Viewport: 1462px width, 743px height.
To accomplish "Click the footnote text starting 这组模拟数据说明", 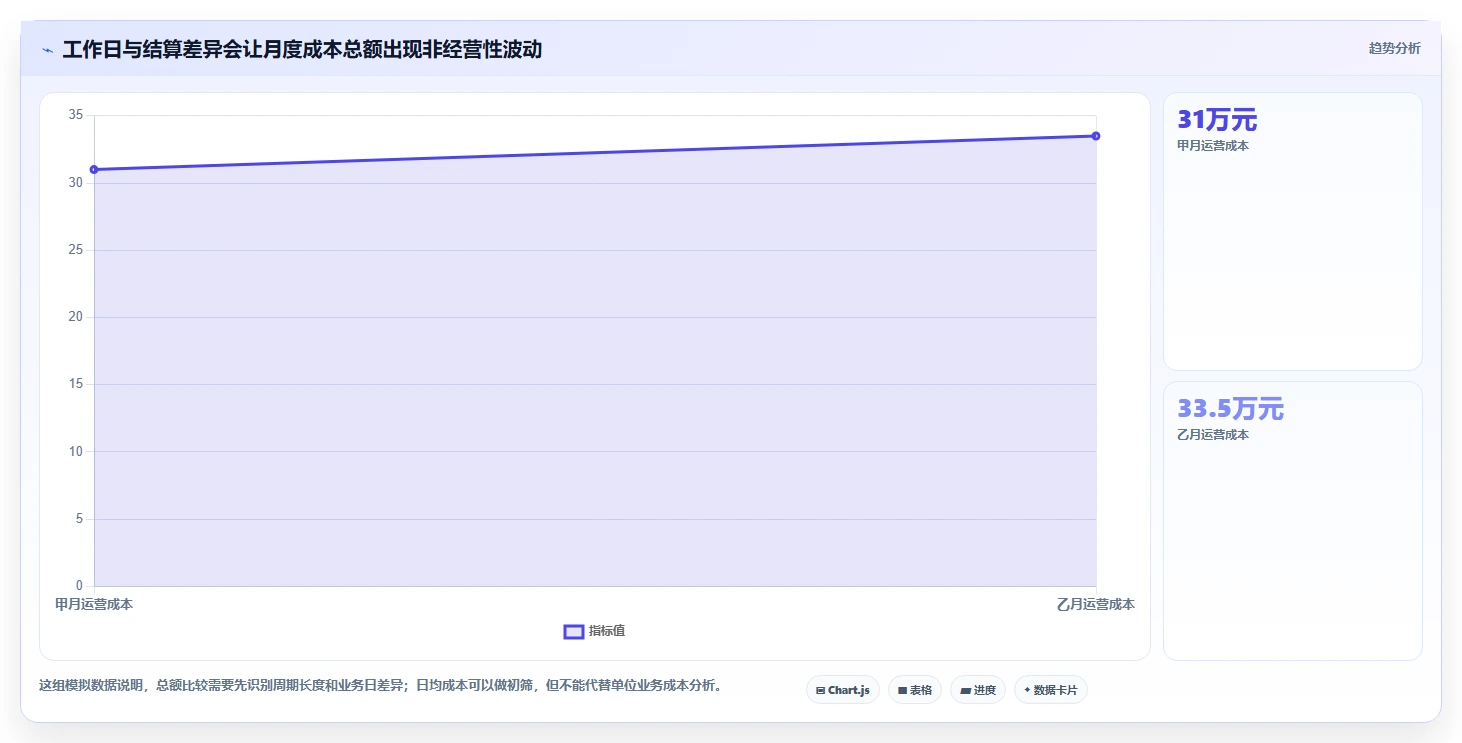I will pyautogui.click(x=380, y=686).
